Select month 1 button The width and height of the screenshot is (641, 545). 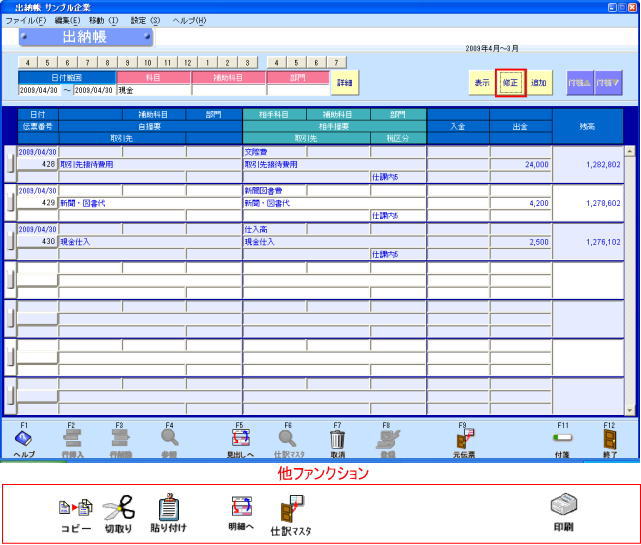point(208,63)
